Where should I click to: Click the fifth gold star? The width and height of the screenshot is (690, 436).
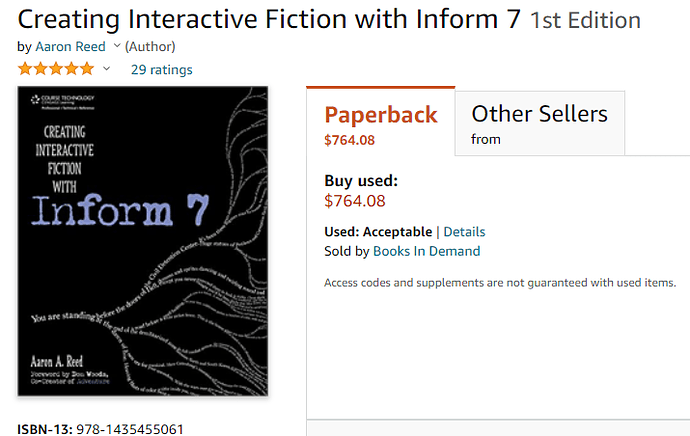[x=87, y=69]
